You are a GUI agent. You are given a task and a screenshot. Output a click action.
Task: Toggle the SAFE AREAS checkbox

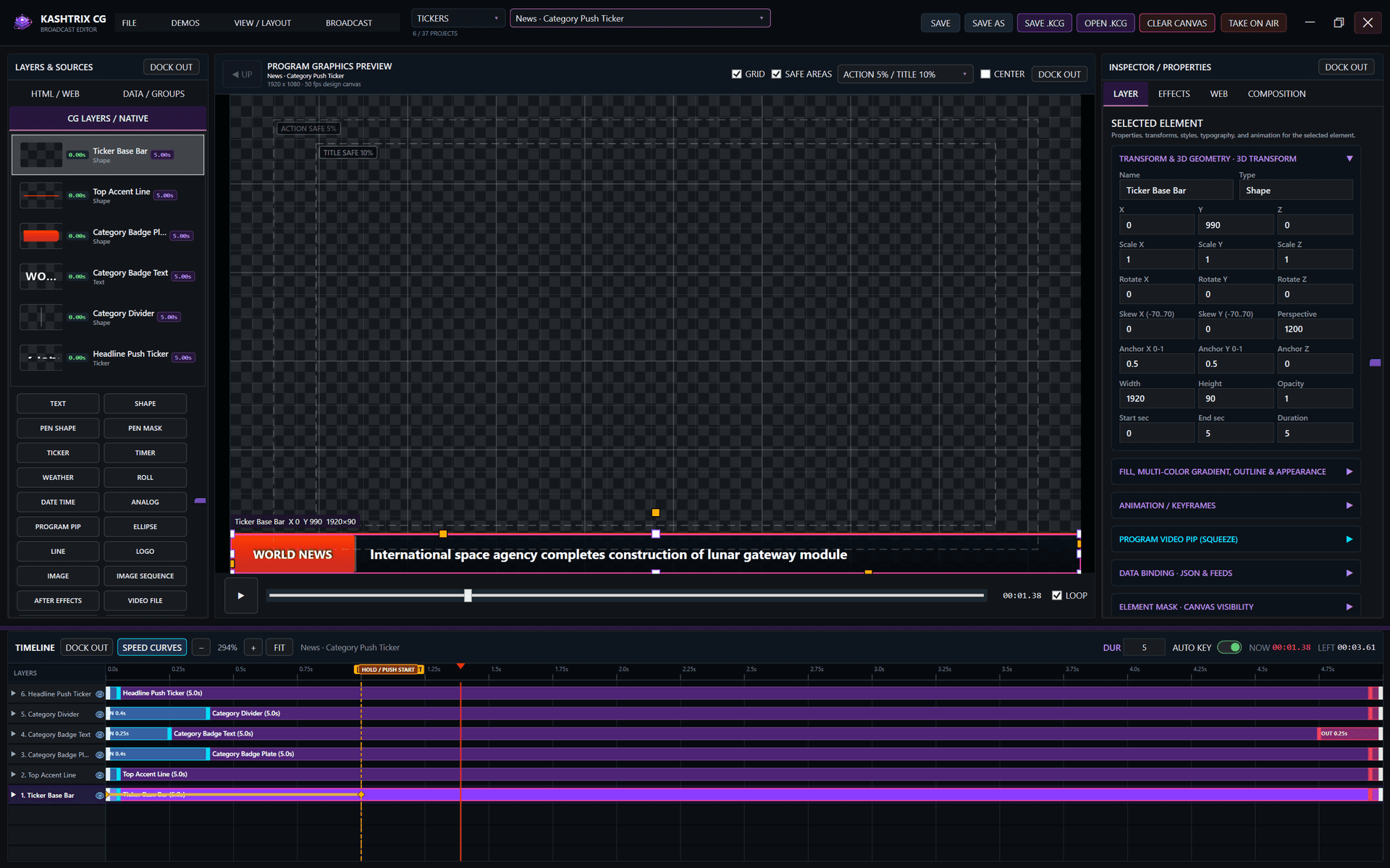click(777, 74)
